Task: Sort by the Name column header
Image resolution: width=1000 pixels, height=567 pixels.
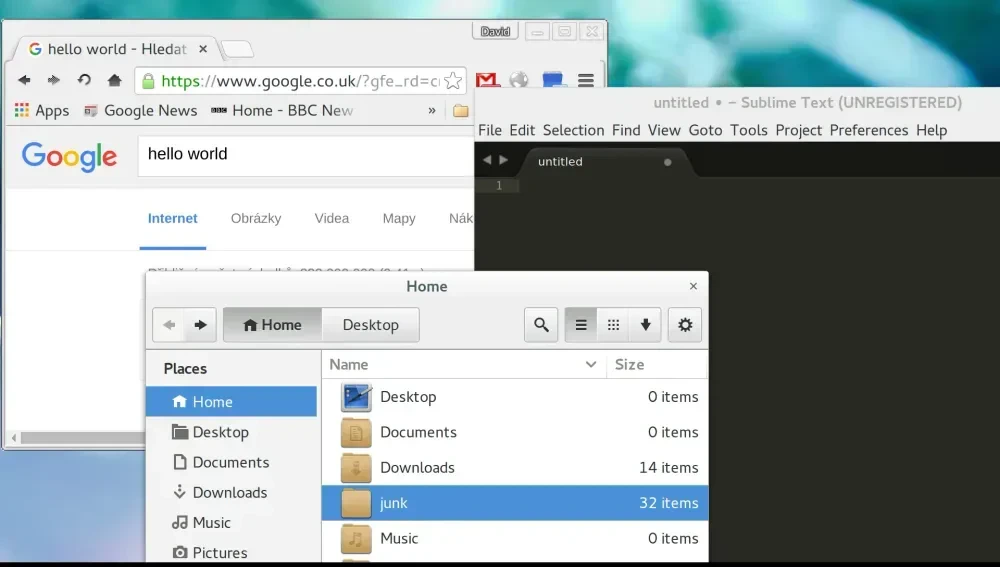Action: pyautogui.click(x=464, y=364)
